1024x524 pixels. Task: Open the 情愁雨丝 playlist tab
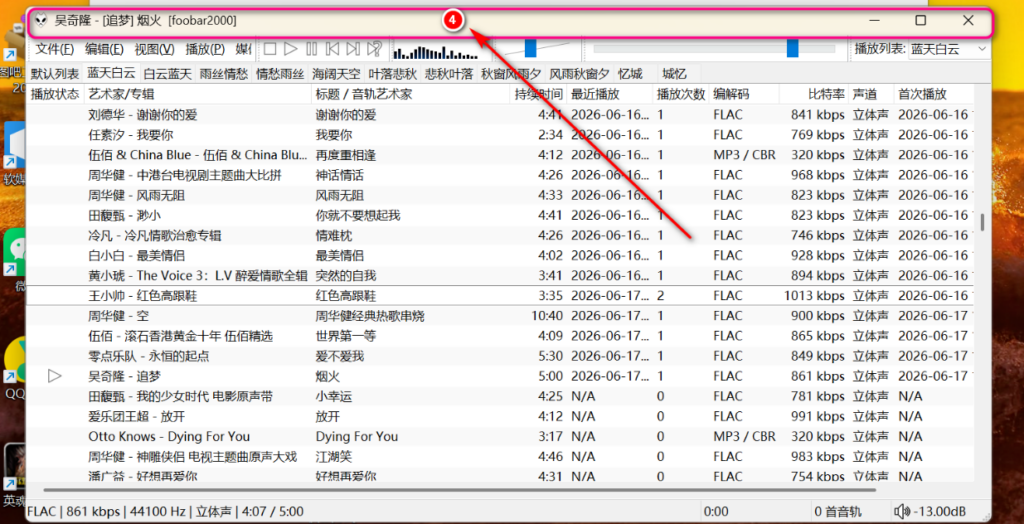click(280, 73)
